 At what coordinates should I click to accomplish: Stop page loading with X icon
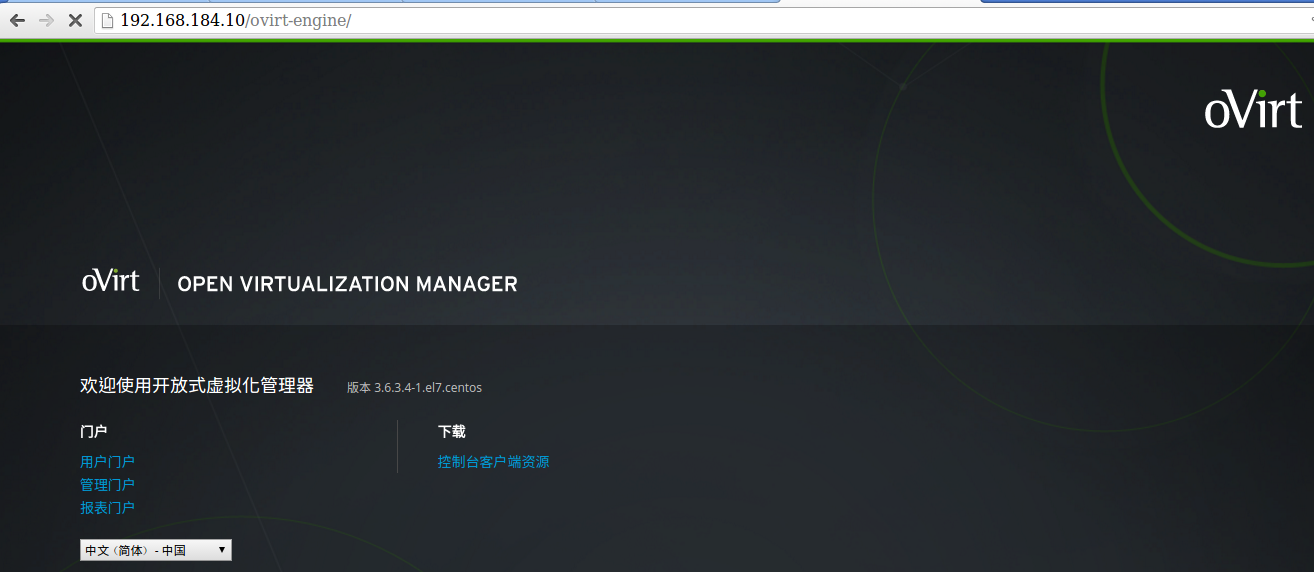click(x=75, y=20)
